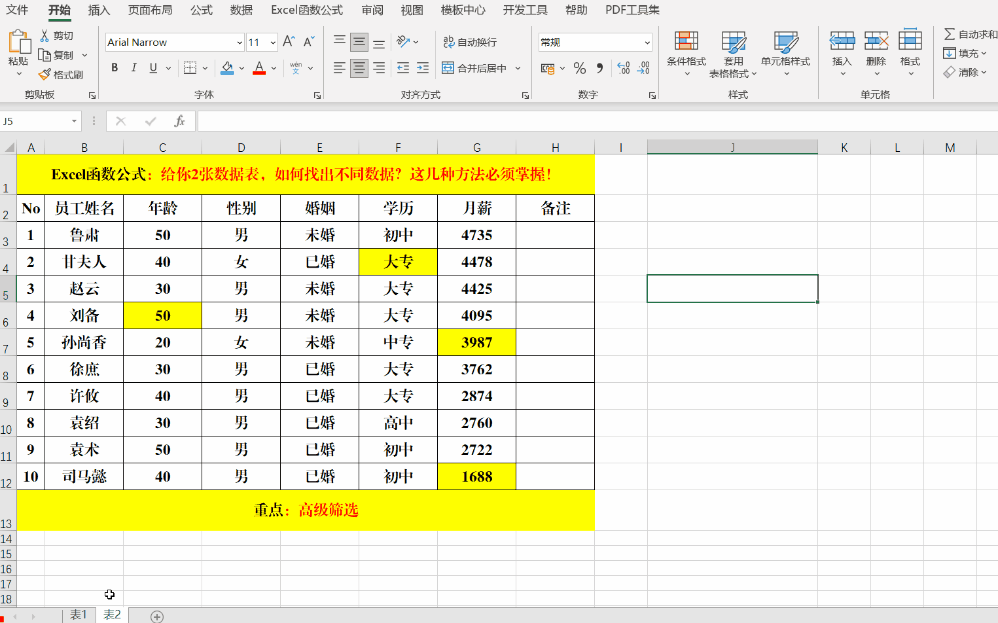Click the Cell Styles icon
Viewport: 998px width, 623px height.
tap(785, 41)
